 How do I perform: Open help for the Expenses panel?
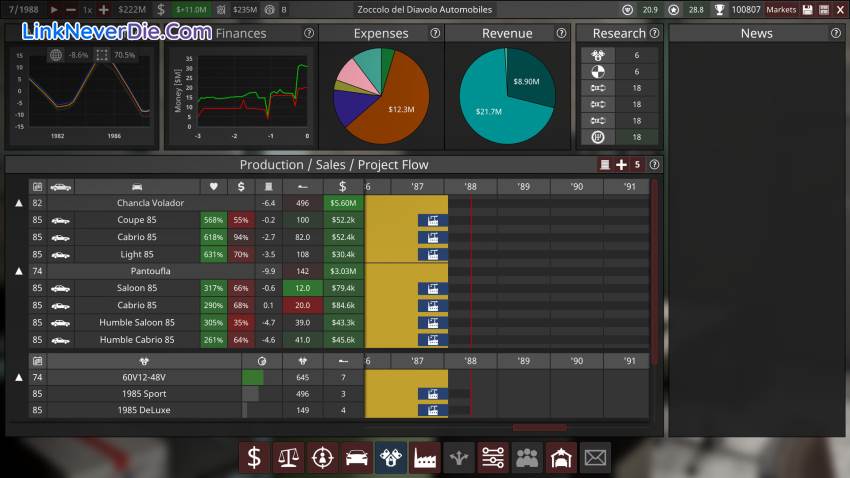435,33
